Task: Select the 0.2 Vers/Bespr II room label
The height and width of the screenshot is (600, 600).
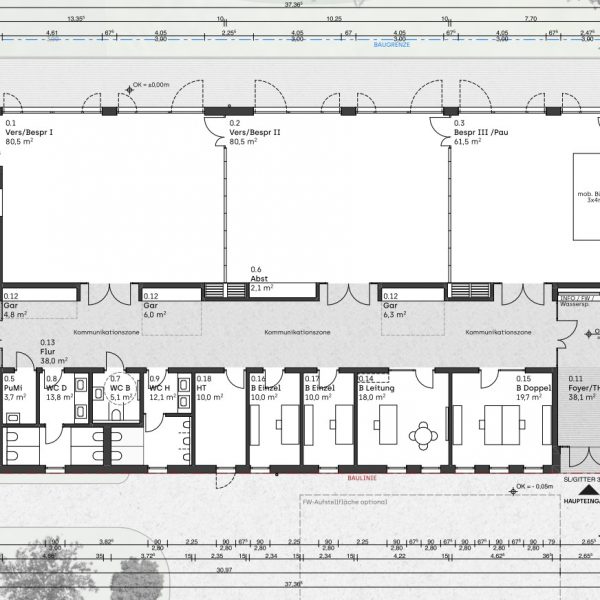Action: (254, 132)
